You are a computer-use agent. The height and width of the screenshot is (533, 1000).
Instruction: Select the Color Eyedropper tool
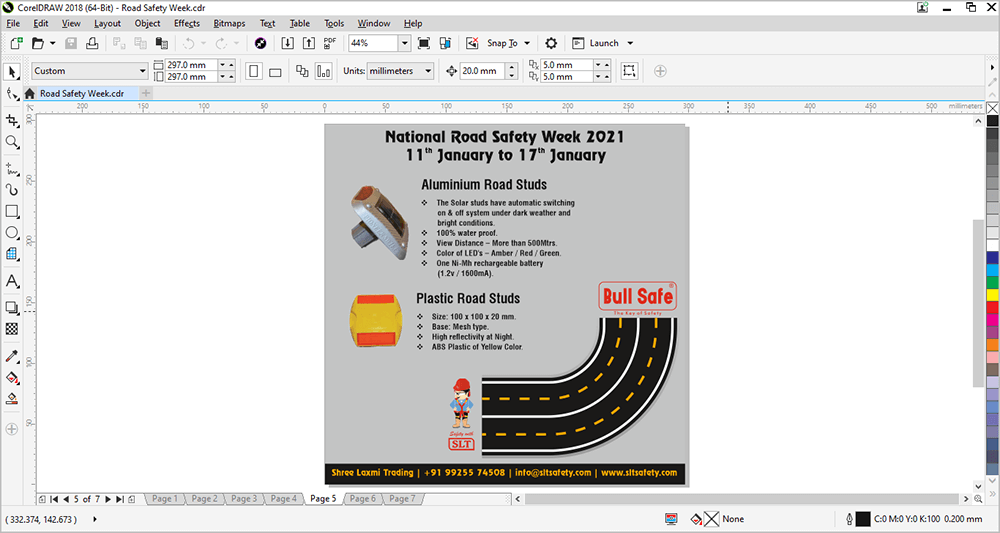pos(11,356)
